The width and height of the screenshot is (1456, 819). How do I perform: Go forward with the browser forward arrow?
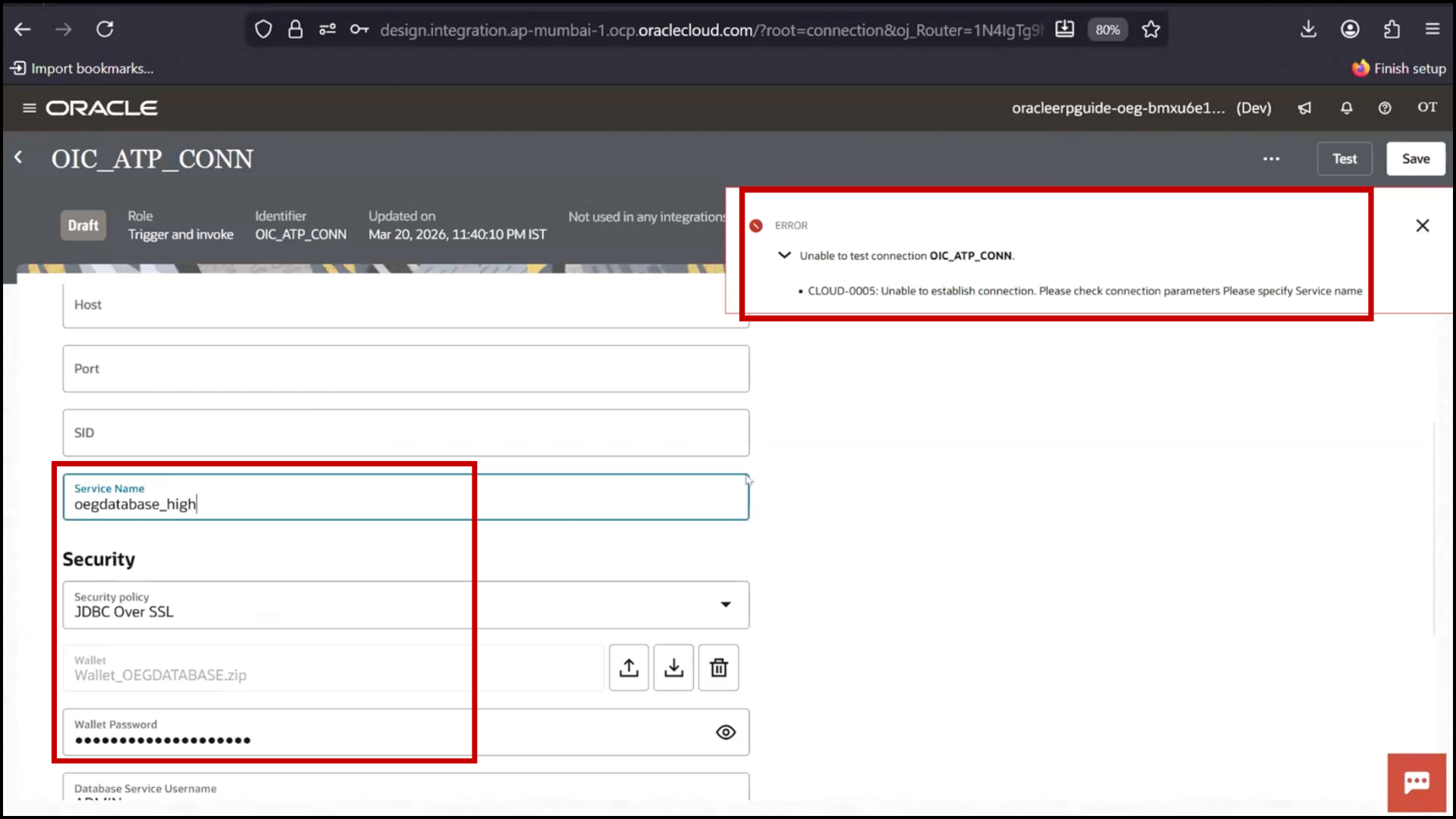[64, 30]
